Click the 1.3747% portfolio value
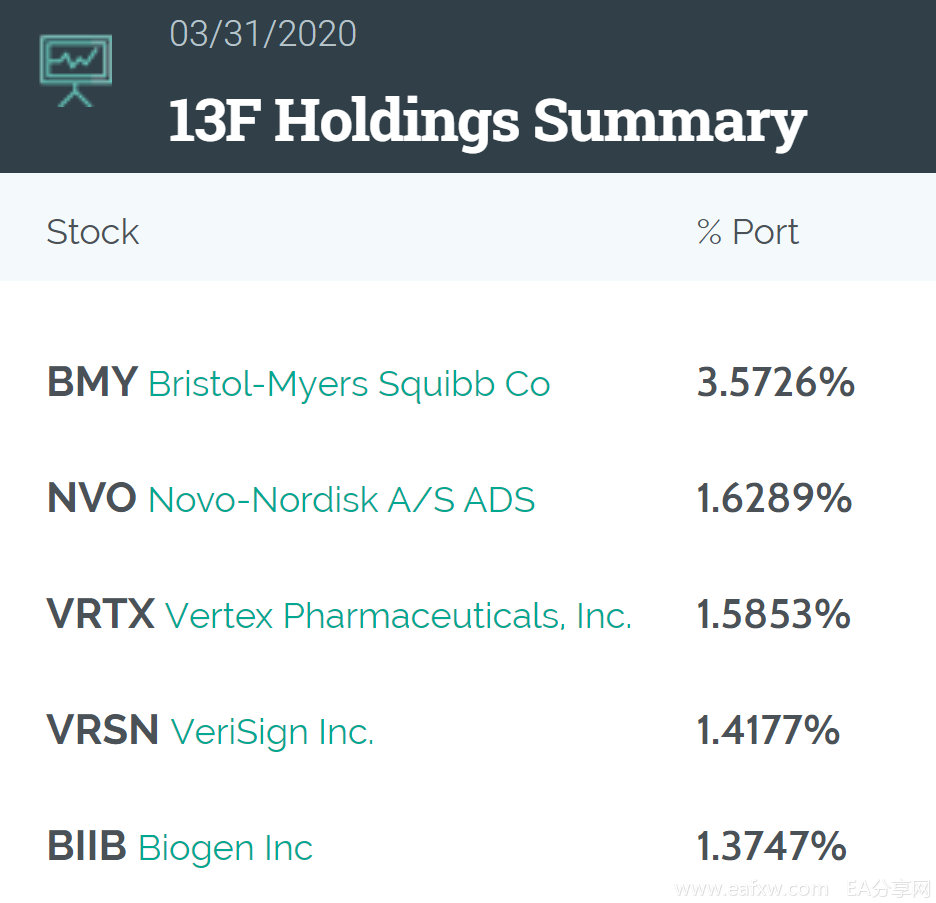The height and width of the screenshot is (903, 936). (771, 846)
